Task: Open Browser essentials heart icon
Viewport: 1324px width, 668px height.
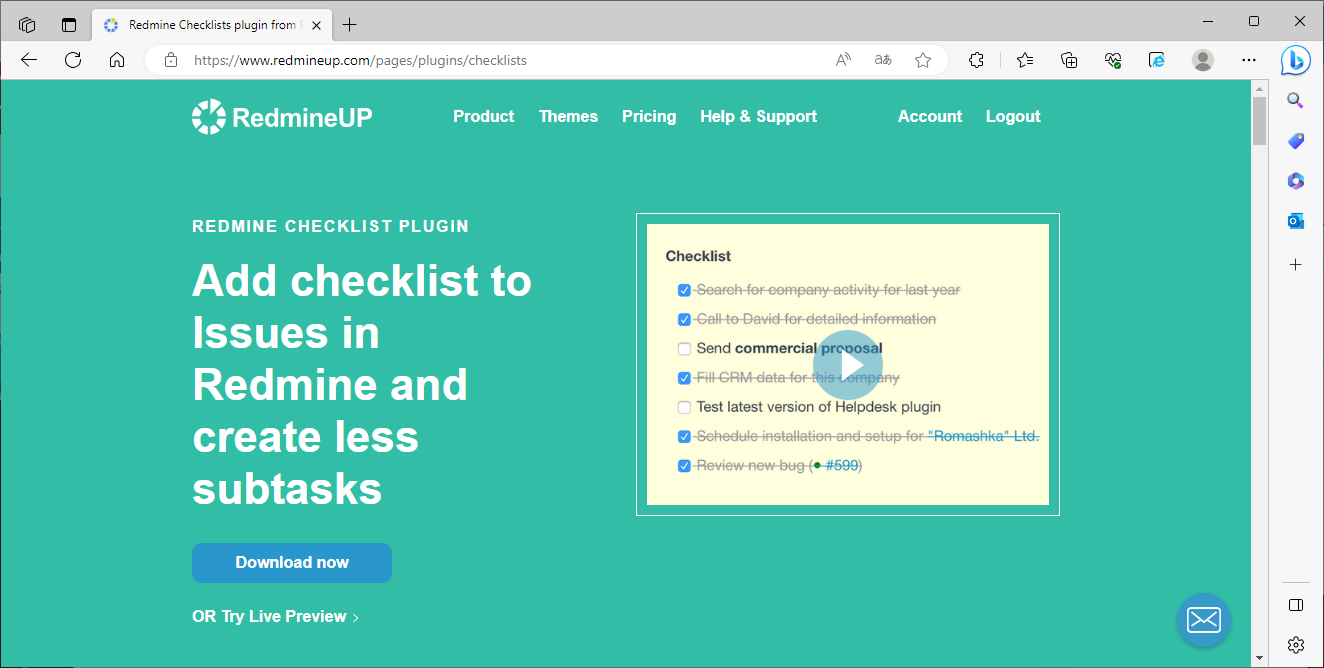Action: (1113, 60)
